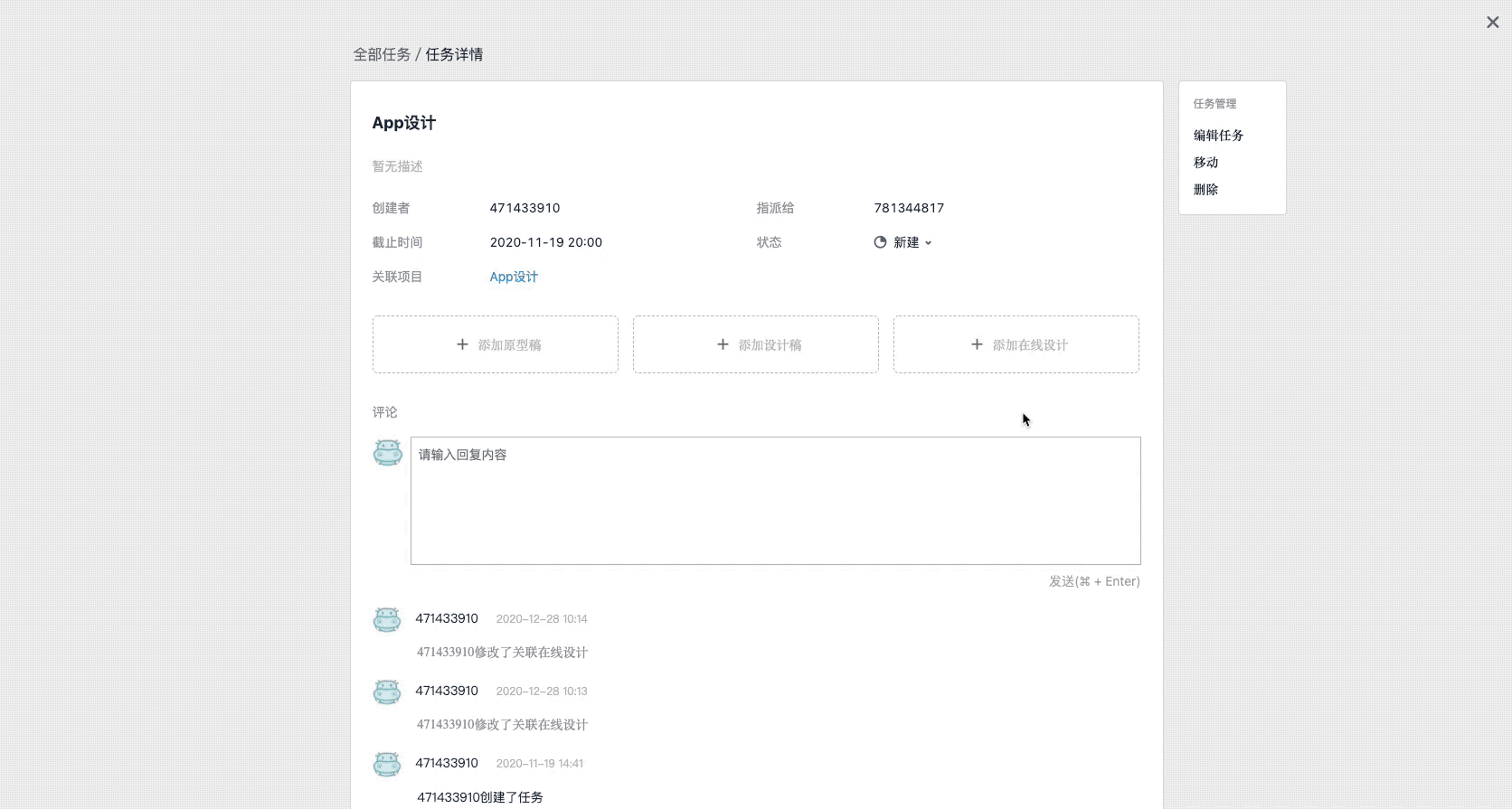The height and width of the screenshot is (809, 1512).
Task: Expand the 新建 status dropdown
Action: 902,242
